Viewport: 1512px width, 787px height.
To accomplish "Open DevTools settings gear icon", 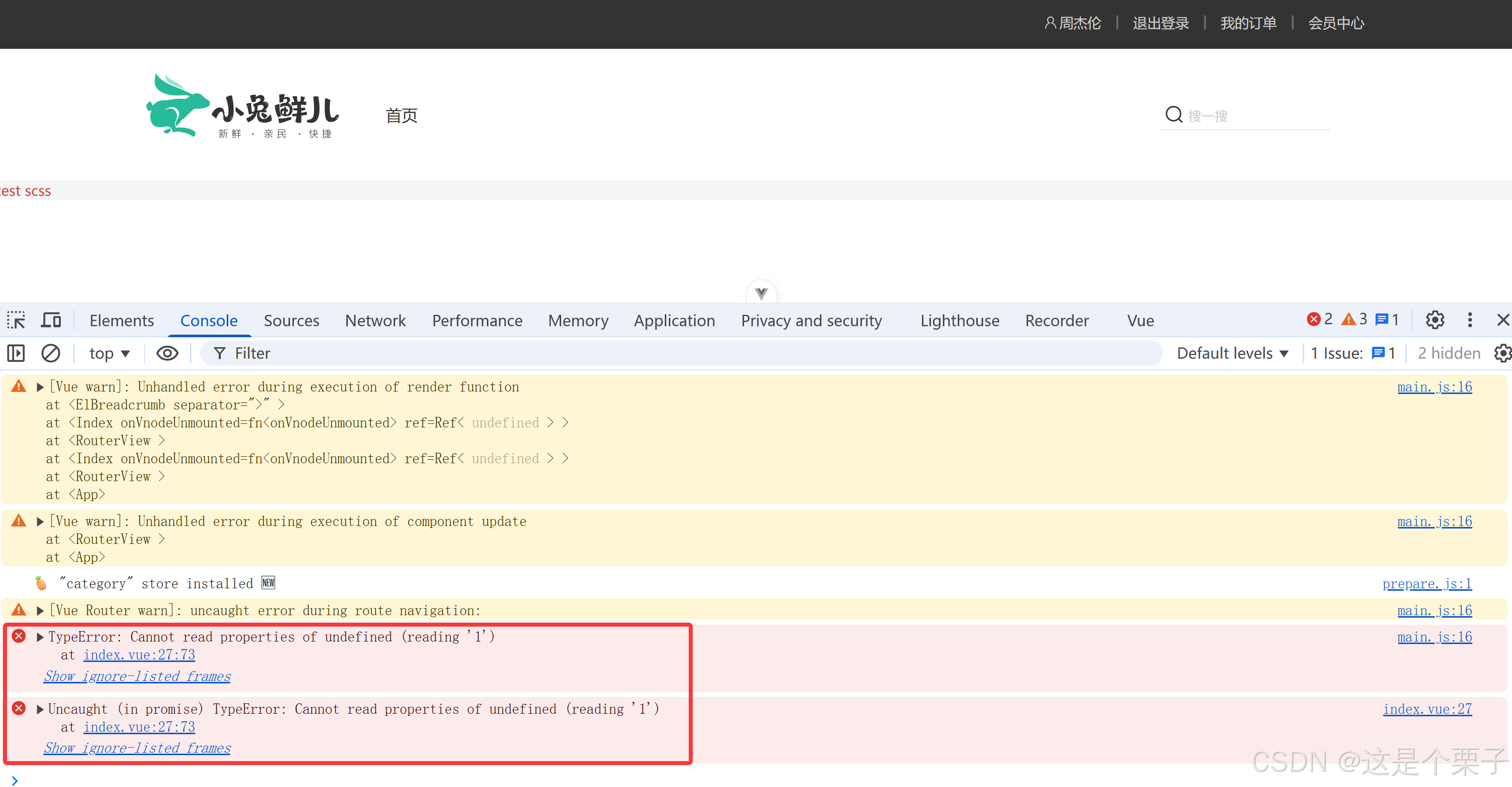I will click(x=1435, y=320).
